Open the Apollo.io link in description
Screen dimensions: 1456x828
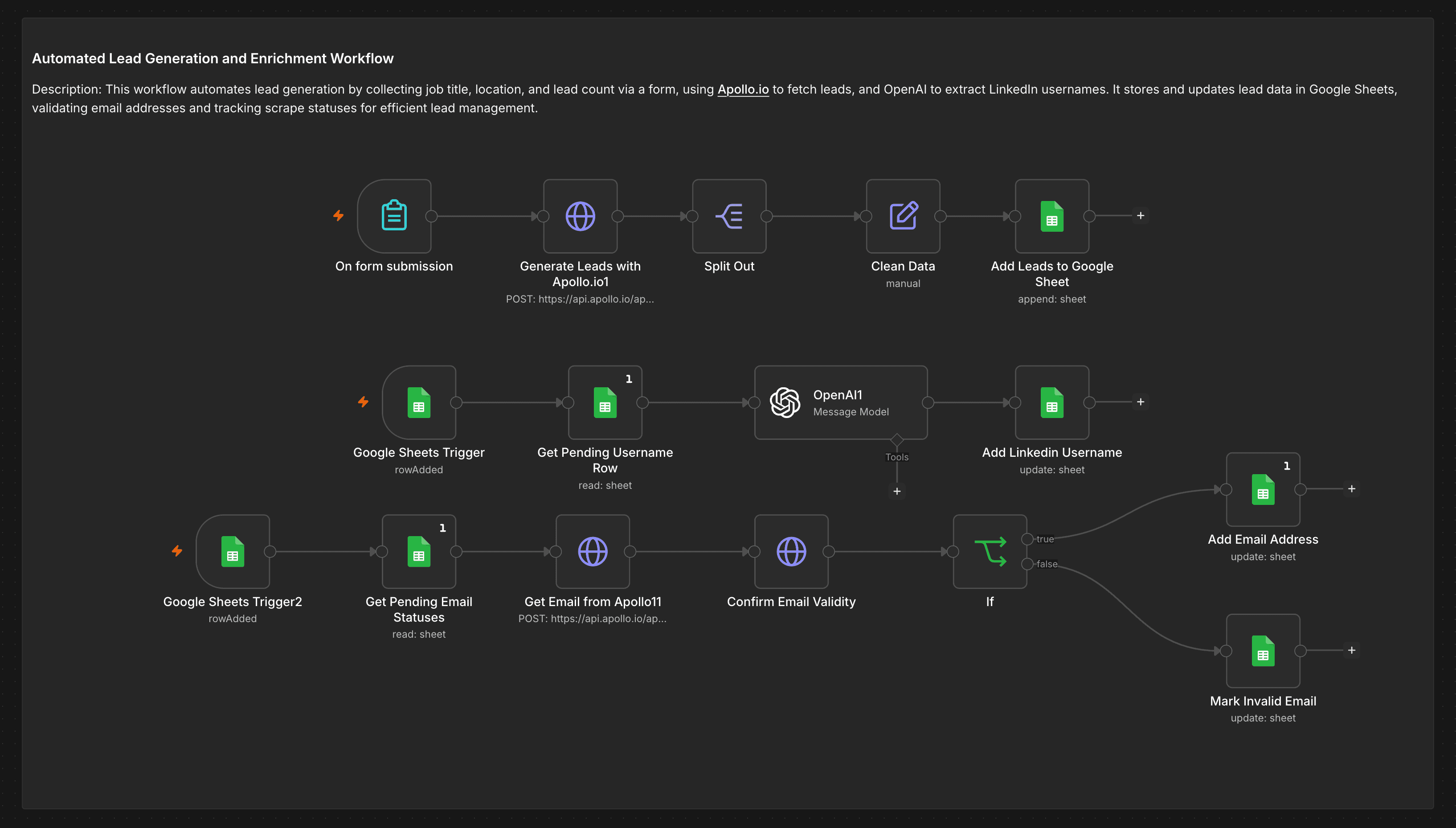743,89
